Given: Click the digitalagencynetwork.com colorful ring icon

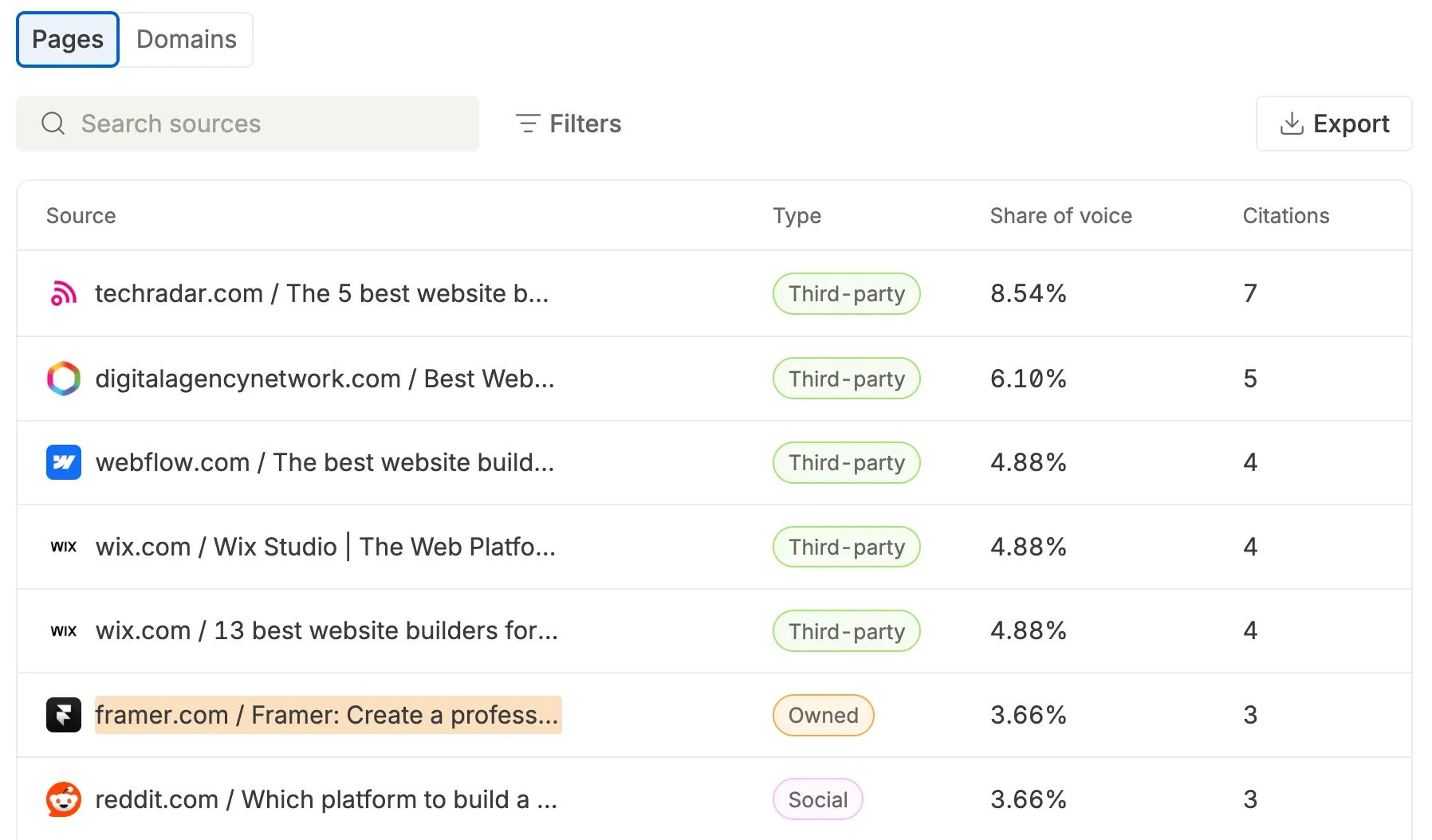Looking at the screenshot, I should pyautogui.click(x=64, y=379).
